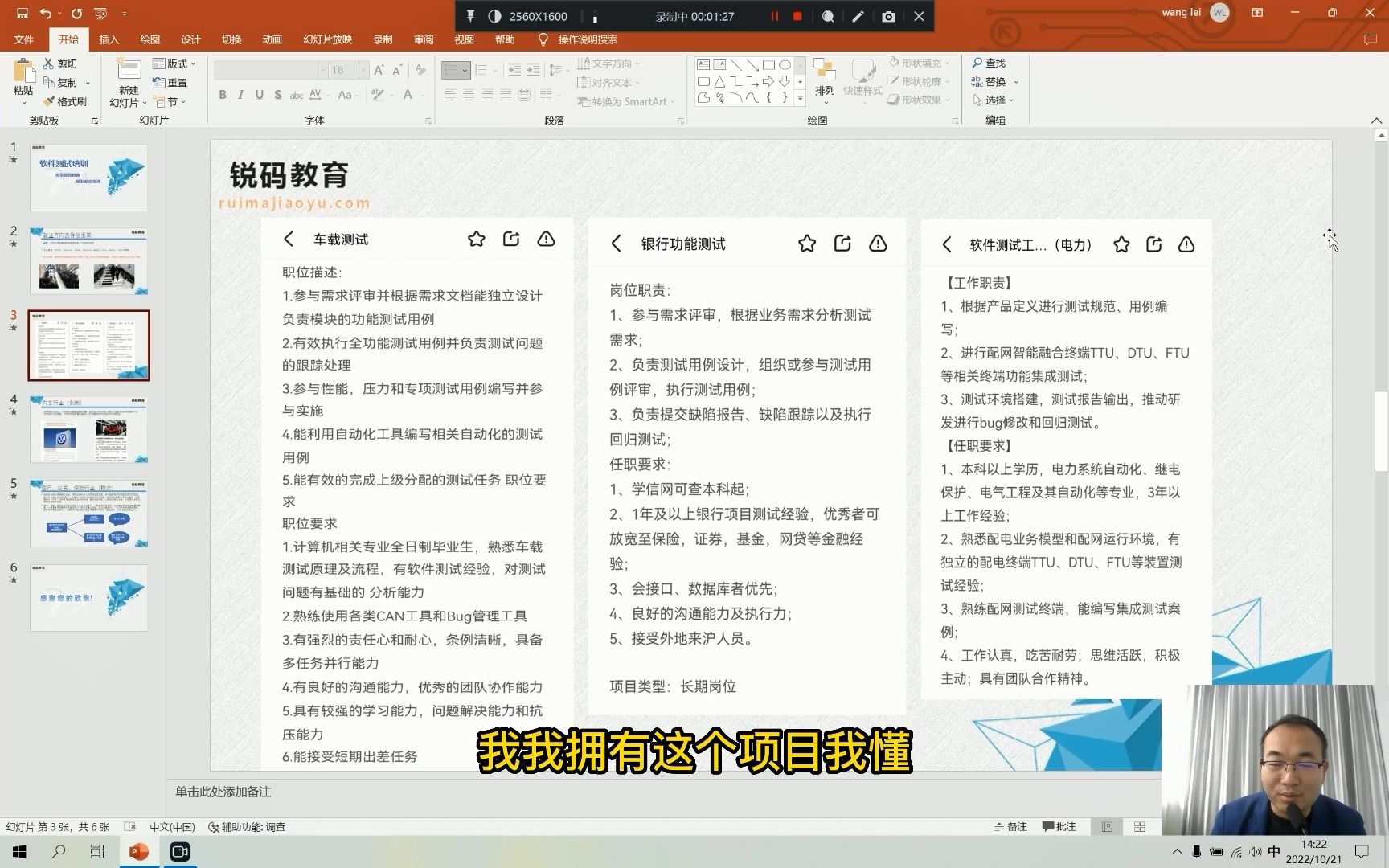This screenshot has height=868, width=1389.
Task: Open the Copy (复制) dropdown arrow
Action: [88, 83]
